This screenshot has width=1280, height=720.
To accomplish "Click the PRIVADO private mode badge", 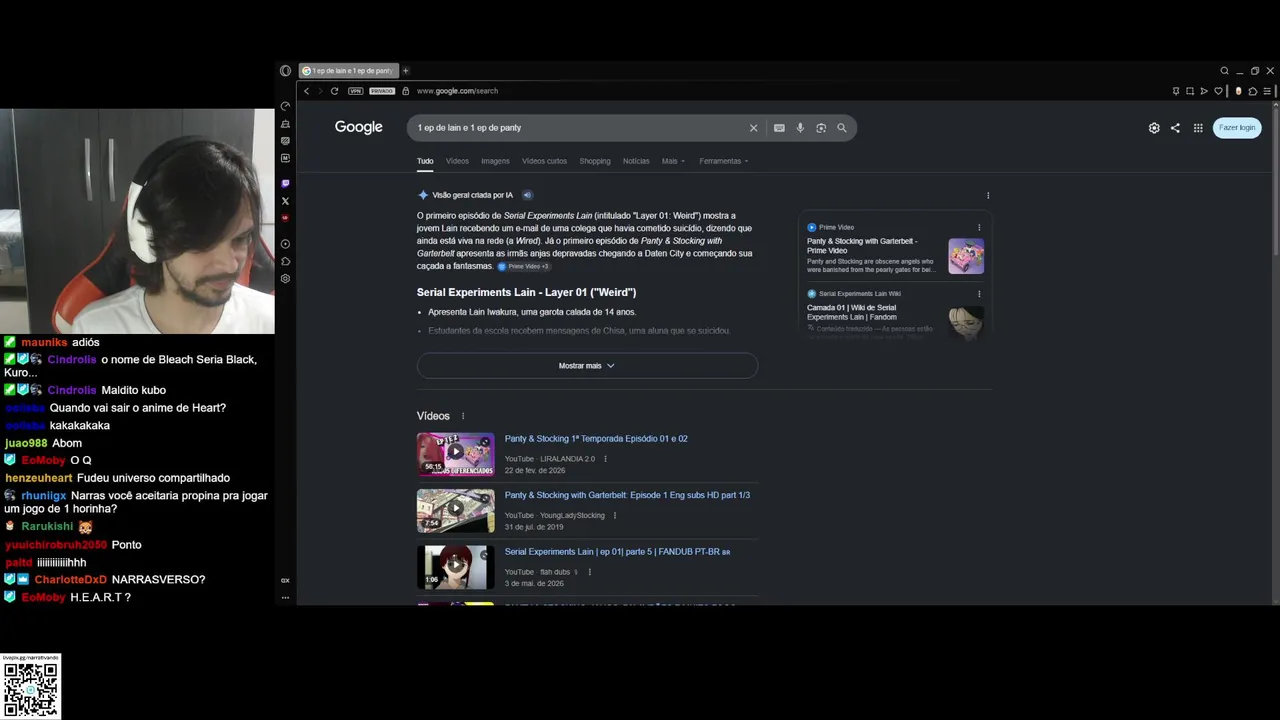I will click(x=382, y=91).
